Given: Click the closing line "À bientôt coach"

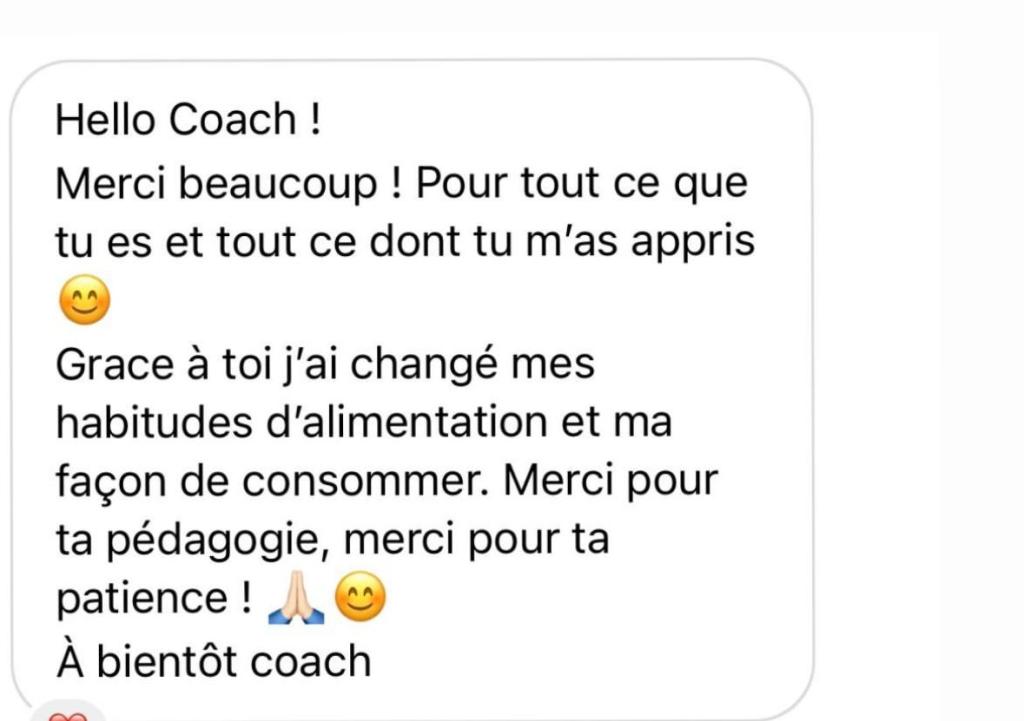Looking at the screenshot, I should tap(214, 661).
